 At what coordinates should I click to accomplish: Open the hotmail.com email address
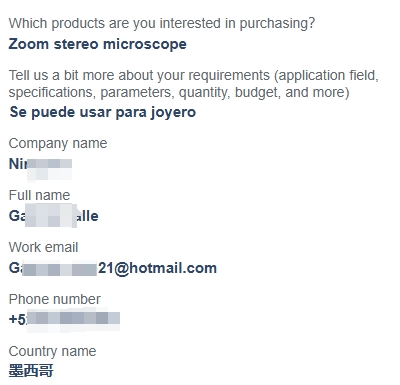point(113,268)
